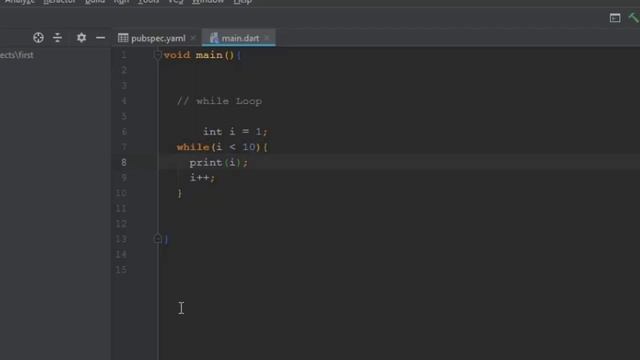Open the Build menu
The width and height of the screenshot is (640, 360).
pyautogui.click(x=95, y=2)
